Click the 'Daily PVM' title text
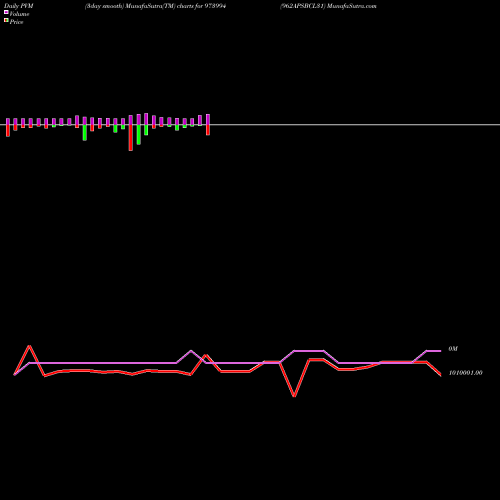 coord(19,6)
